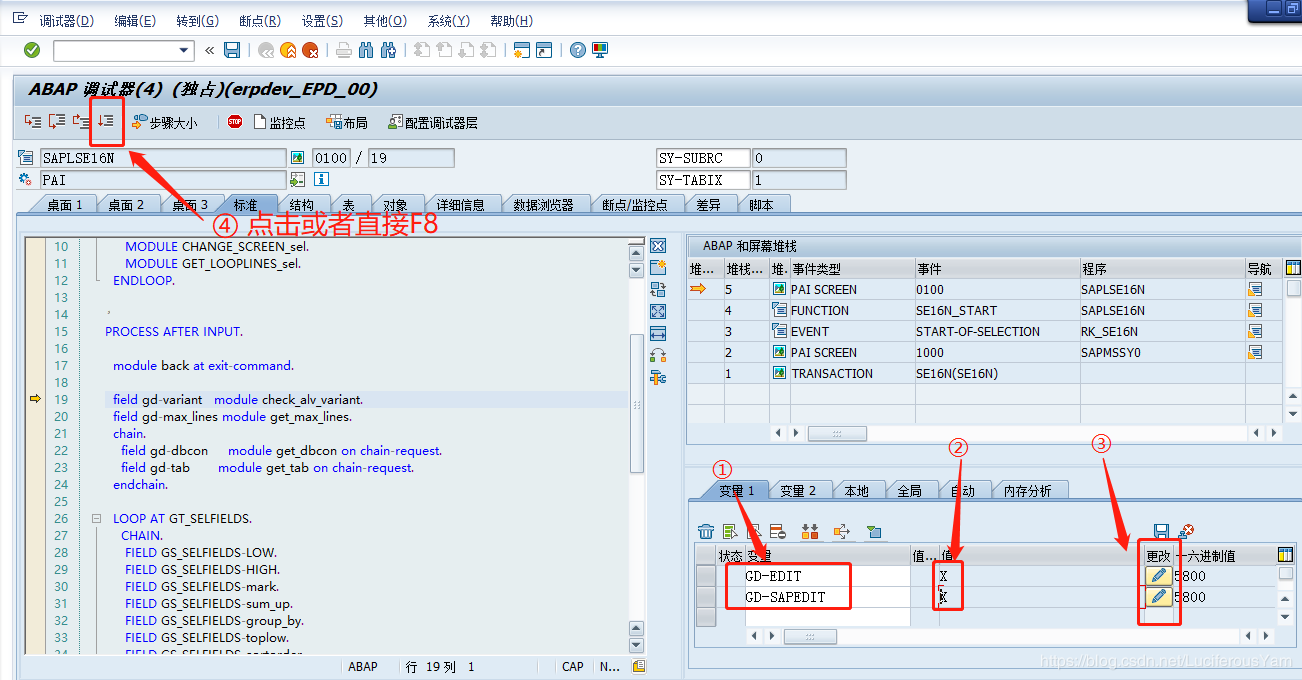The image size is (1302, 680).
Task: Switch to the 变量 2 tab
Action: 800,490
